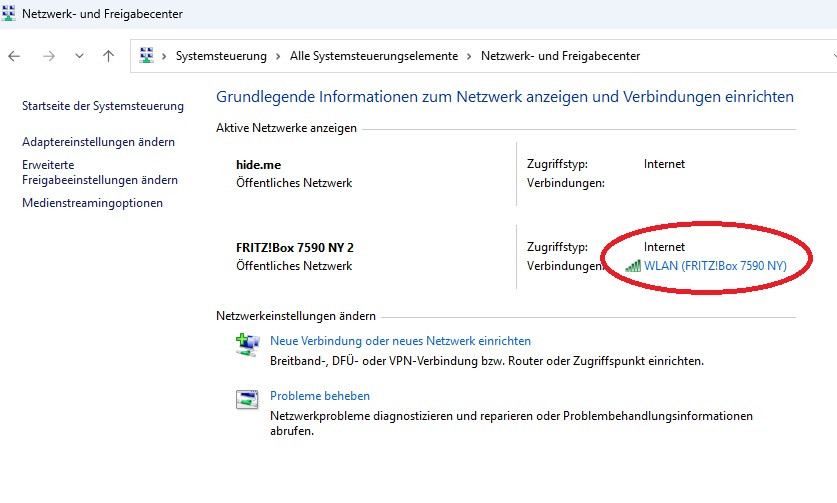Viewport: 837px width, 503px height.
Task: Click the icon beside Neue Verbindung einrichten
Action: coord(247,346)
